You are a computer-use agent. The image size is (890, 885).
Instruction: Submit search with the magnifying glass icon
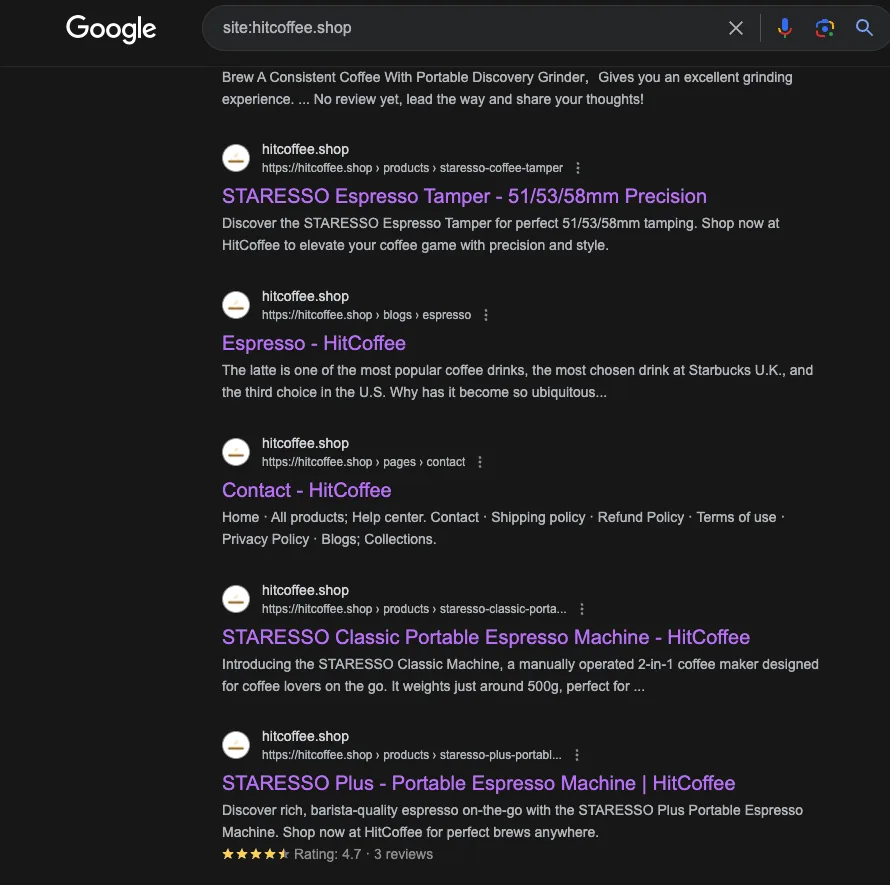click(x=864, y=28)
